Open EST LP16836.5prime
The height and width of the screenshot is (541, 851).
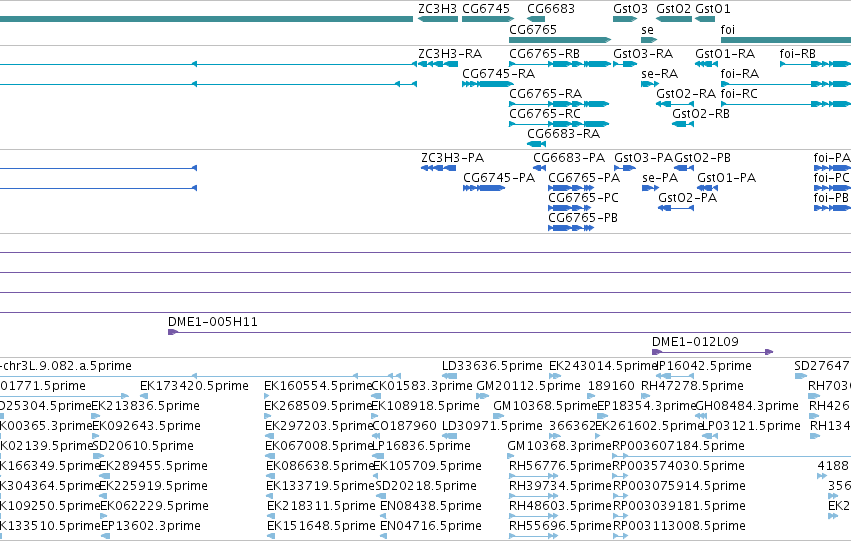pyautogui.click(x=421, y=446)
